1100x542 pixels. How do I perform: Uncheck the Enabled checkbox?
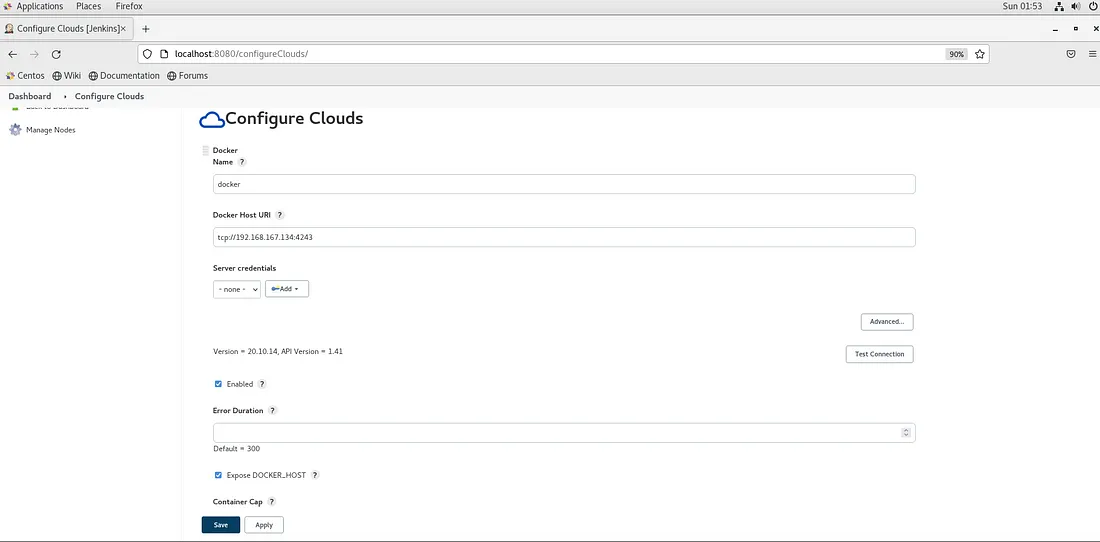tap(218, 384)
